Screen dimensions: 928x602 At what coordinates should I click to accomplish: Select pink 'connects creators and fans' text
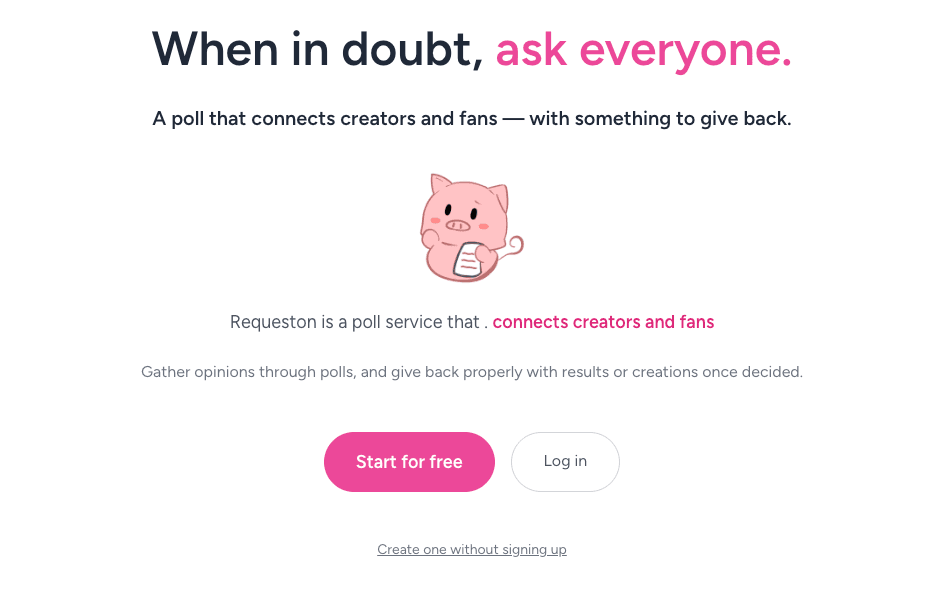tap(603, 322)
